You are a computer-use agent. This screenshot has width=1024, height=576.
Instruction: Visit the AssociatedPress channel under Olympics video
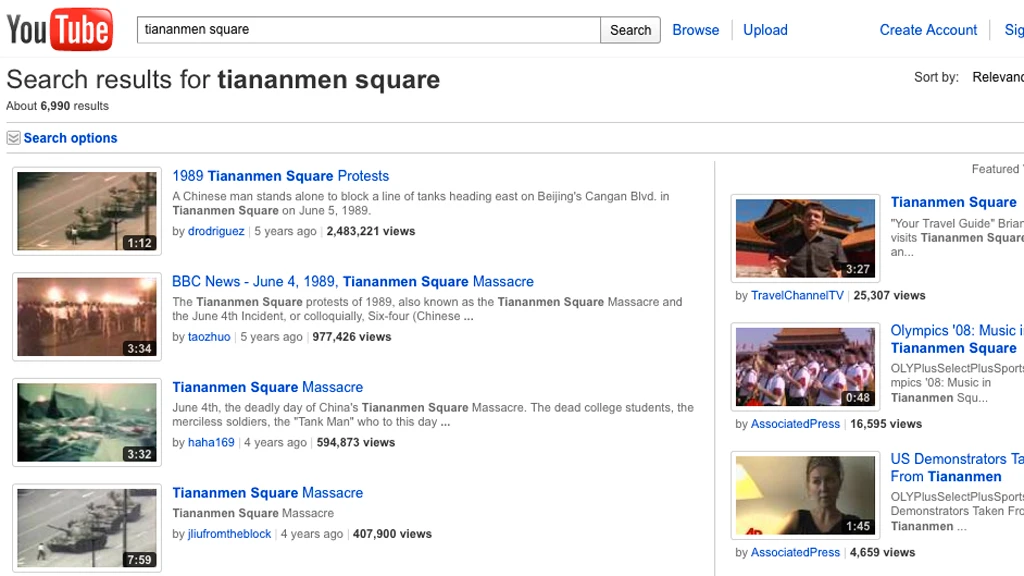coord(795,424)
